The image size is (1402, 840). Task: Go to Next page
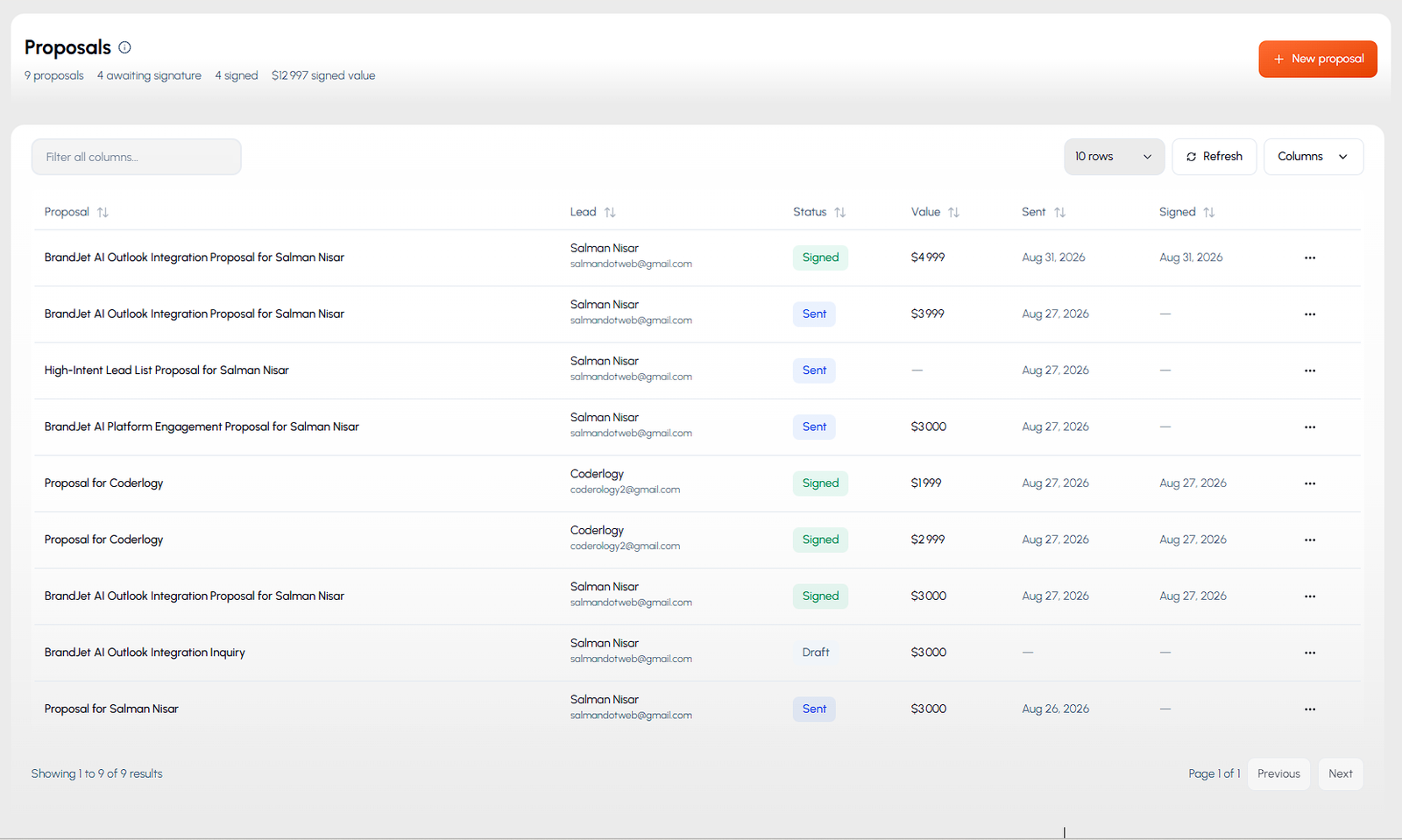pyautogui.click(x=1340, y=773)
